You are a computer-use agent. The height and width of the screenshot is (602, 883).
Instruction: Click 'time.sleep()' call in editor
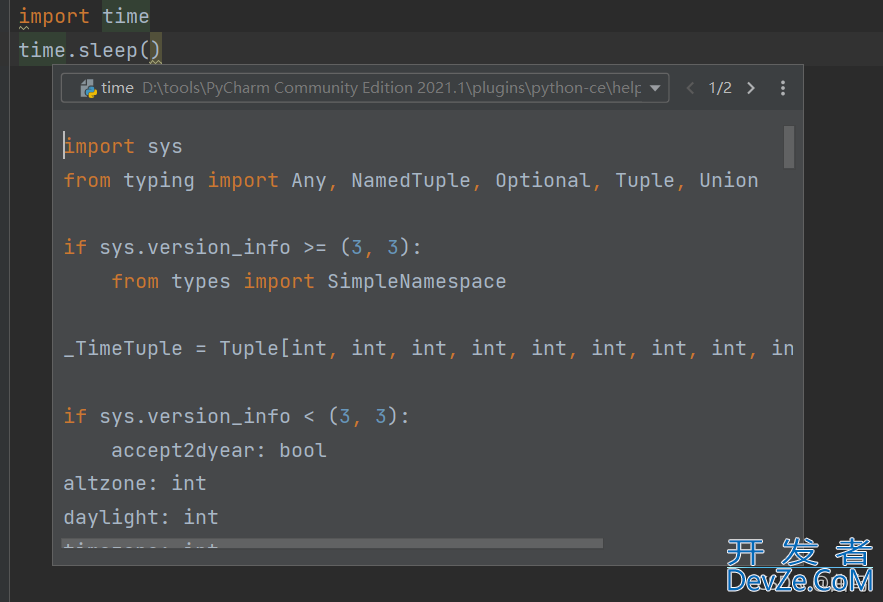click(90, 50)
